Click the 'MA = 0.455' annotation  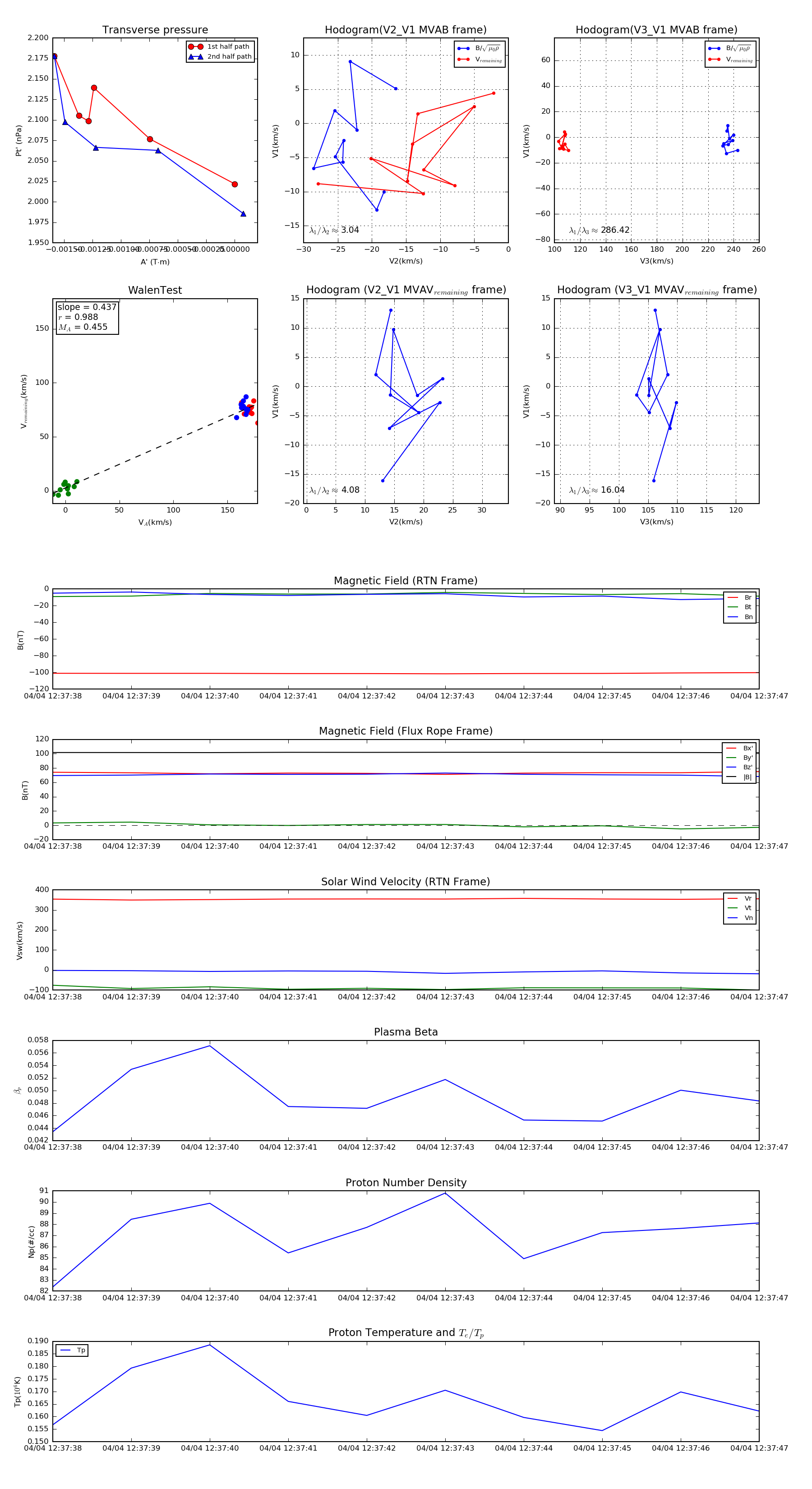click(x=83, y=327)
